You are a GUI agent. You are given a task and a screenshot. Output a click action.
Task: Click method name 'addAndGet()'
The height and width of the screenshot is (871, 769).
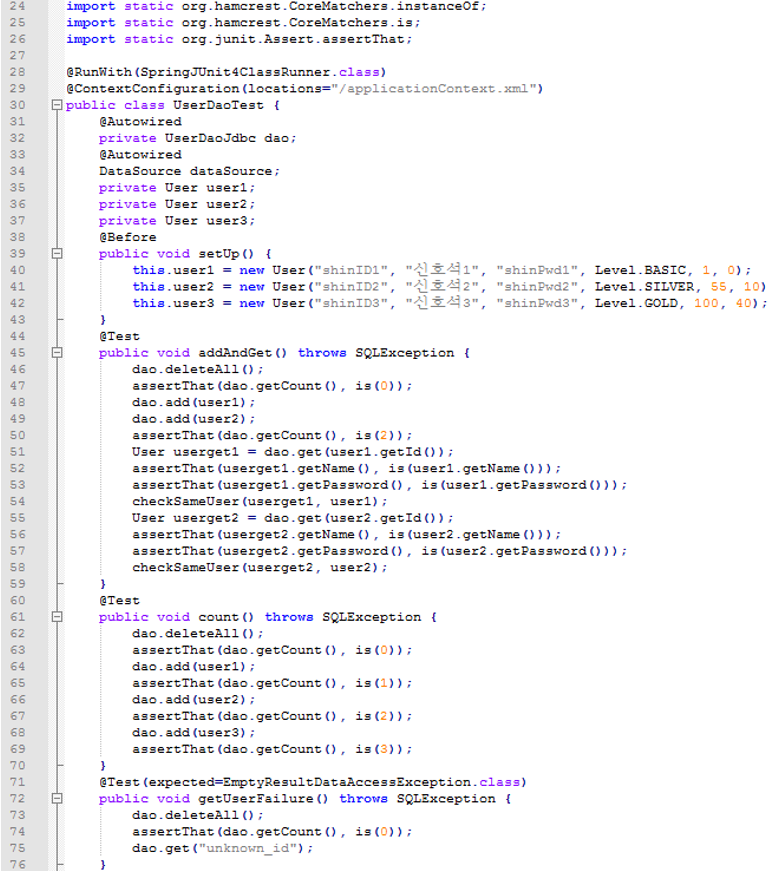pyautogui.click(x=243, y=353)
